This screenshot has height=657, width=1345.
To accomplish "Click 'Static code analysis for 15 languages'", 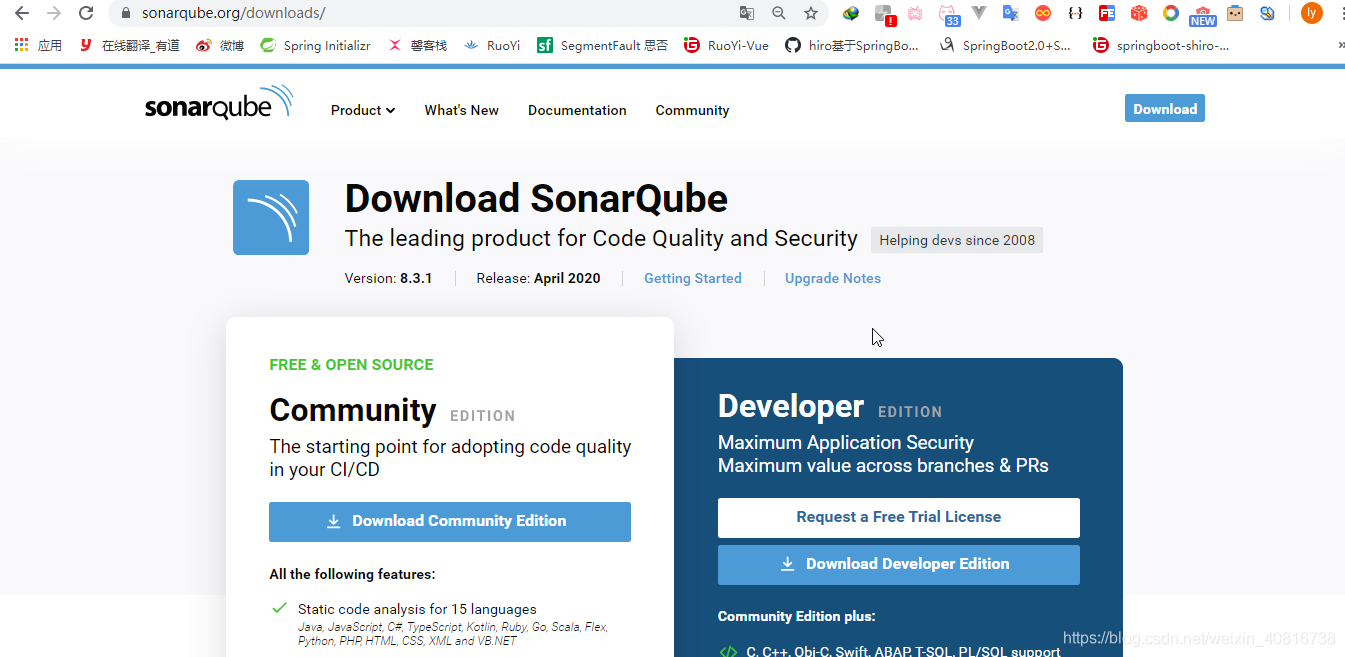I will pyautogui.click(x=417, y=609).
